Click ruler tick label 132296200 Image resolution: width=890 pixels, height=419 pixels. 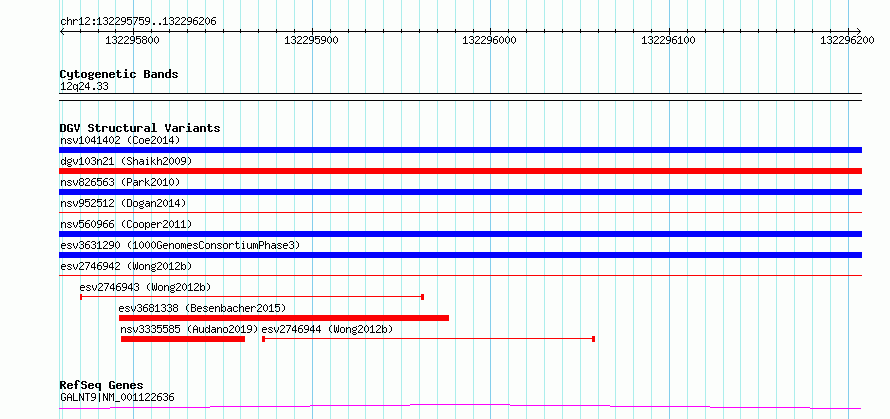click(846, 40)
